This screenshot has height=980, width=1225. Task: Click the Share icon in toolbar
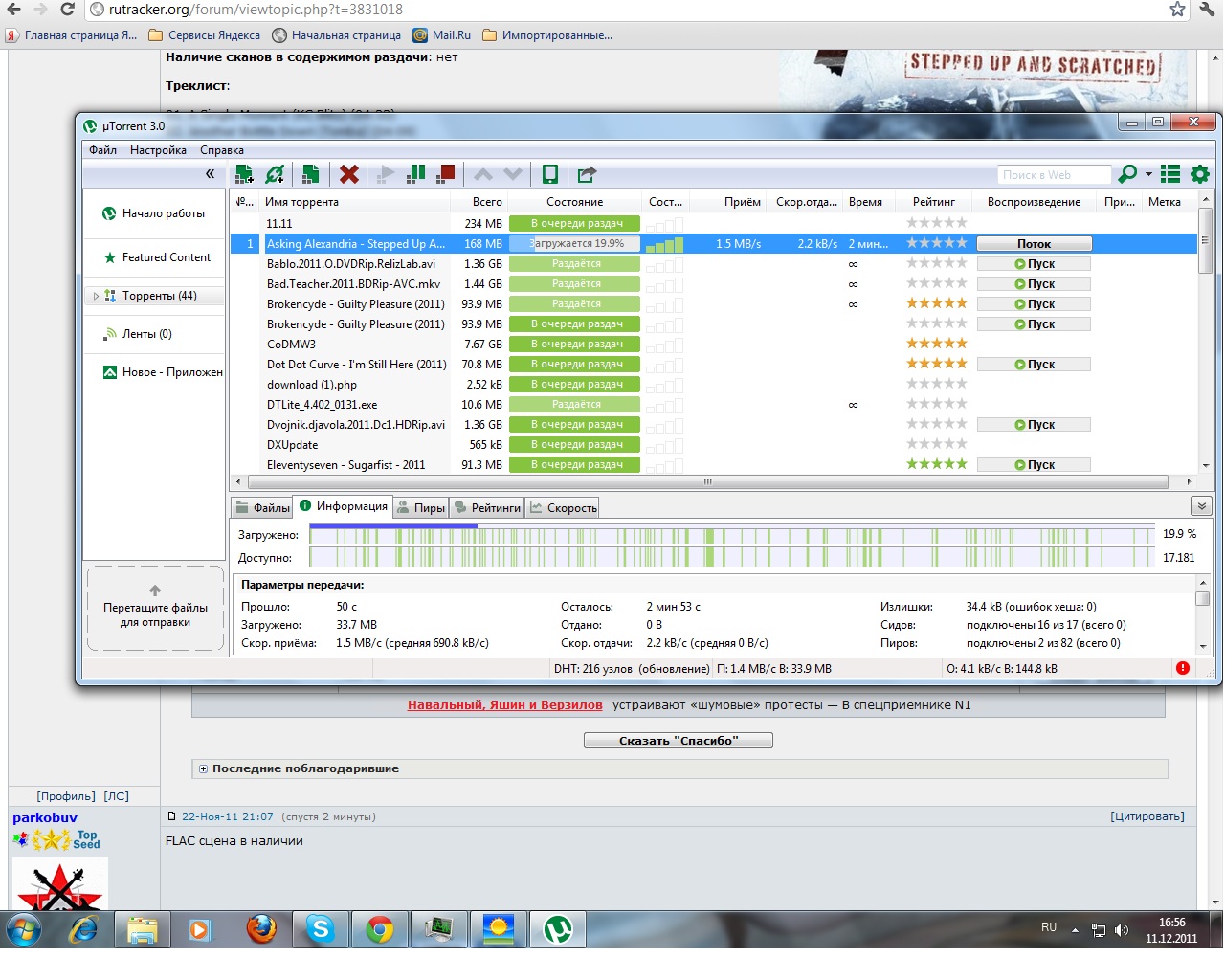(x=587, y=174)
